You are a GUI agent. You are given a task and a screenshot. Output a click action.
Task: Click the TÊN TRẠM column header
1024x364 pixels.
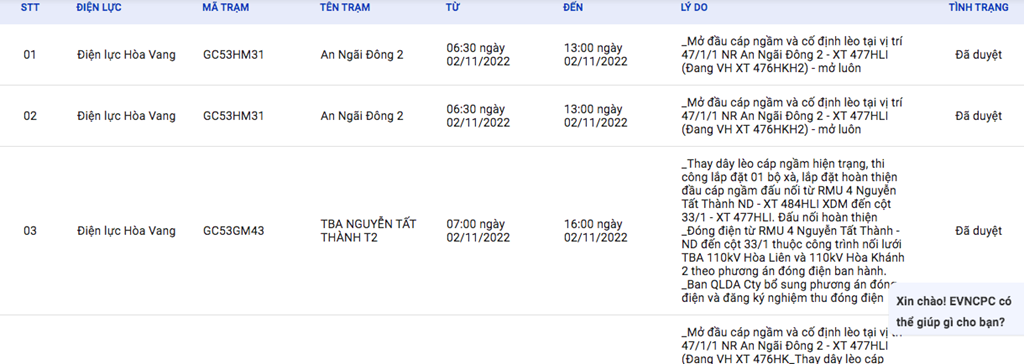345,8
